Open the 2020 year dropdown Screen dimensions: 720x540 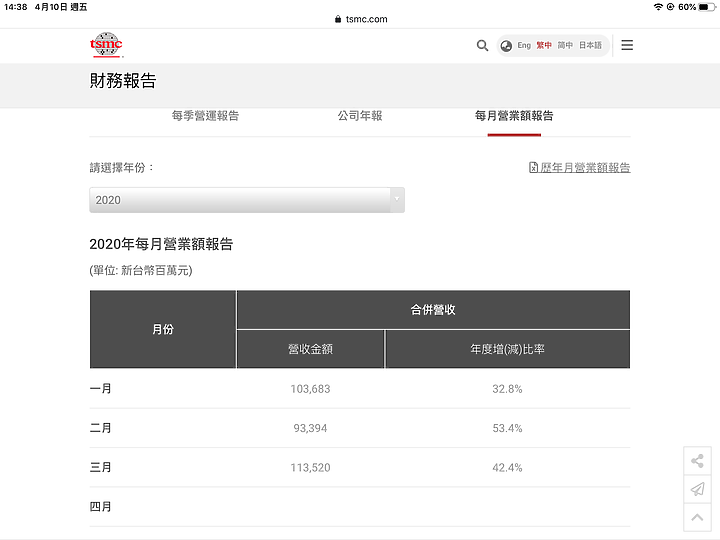tap(247, 200)
